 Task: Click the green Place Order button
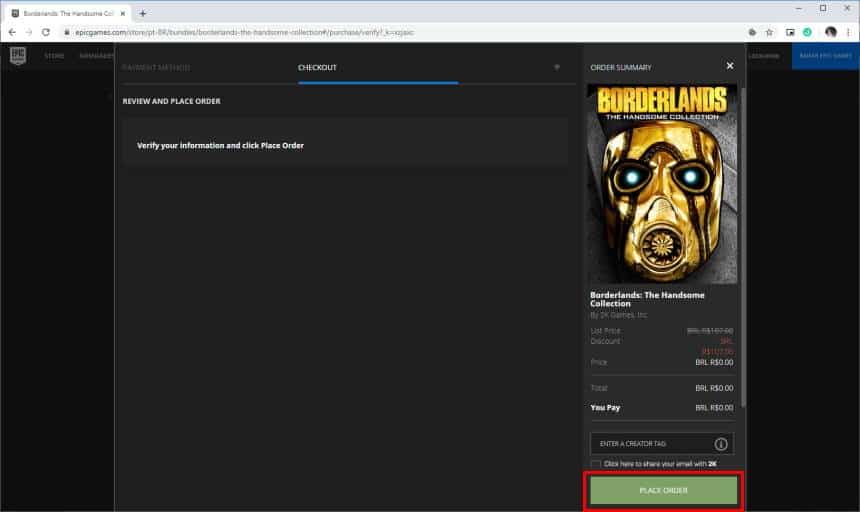(663, 490)
